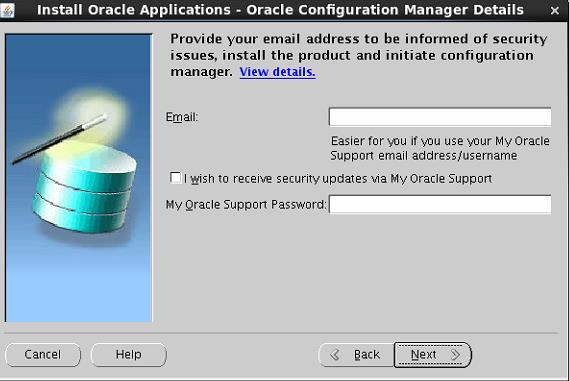Image resolution: width=569 pixels, height=381 pixels.
Task: Go Back to the previous wizard step
Action: (x=356, y=355)
